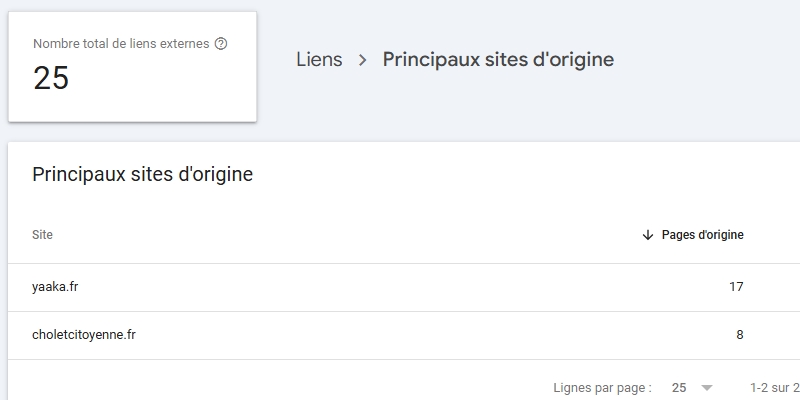Screen dimensions: 800x400
Task: Go back to Liens breadcrumb
Action: [x=319, y=60]
